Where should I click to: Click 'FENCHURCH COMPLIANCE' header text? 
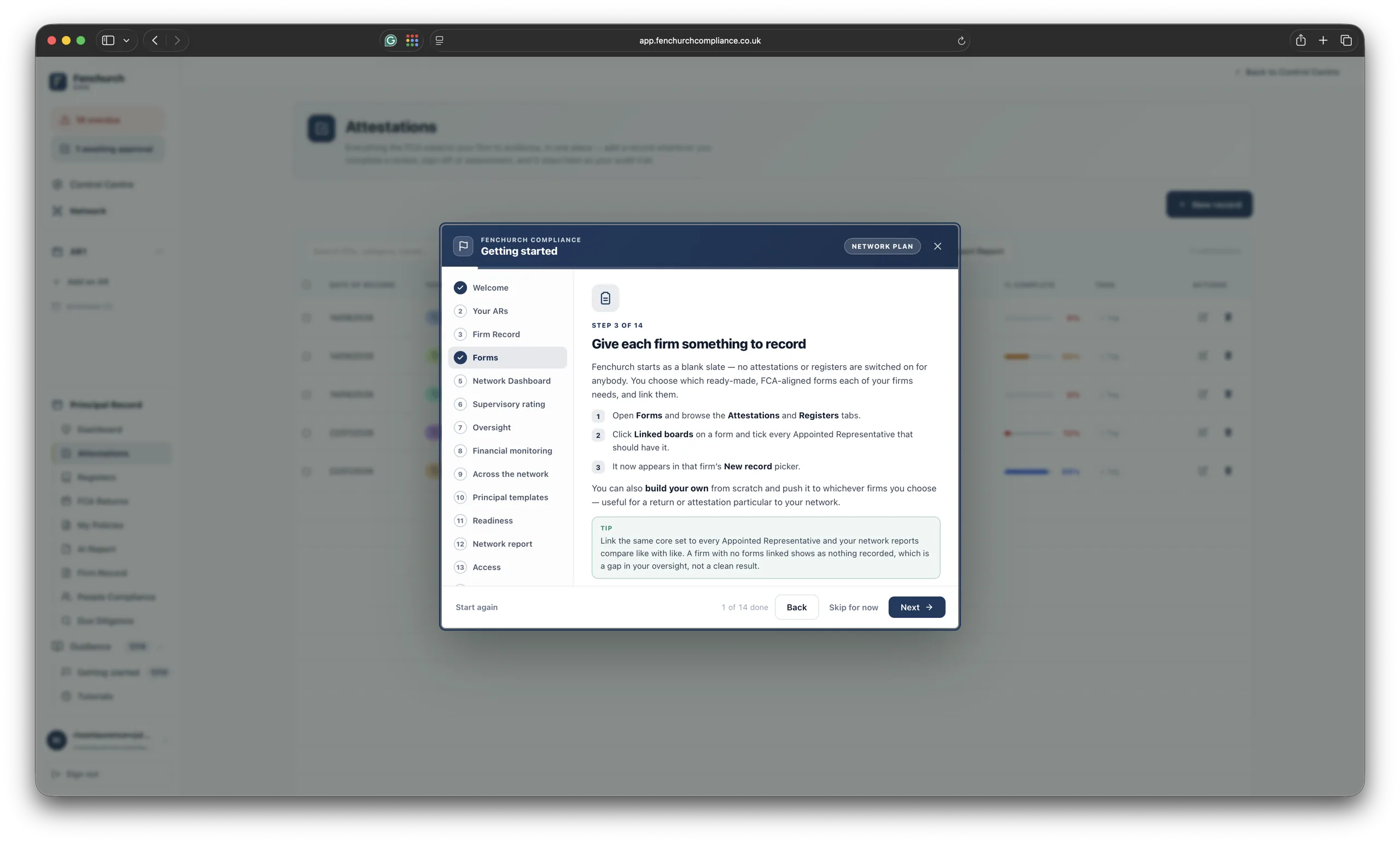[530, 239]
